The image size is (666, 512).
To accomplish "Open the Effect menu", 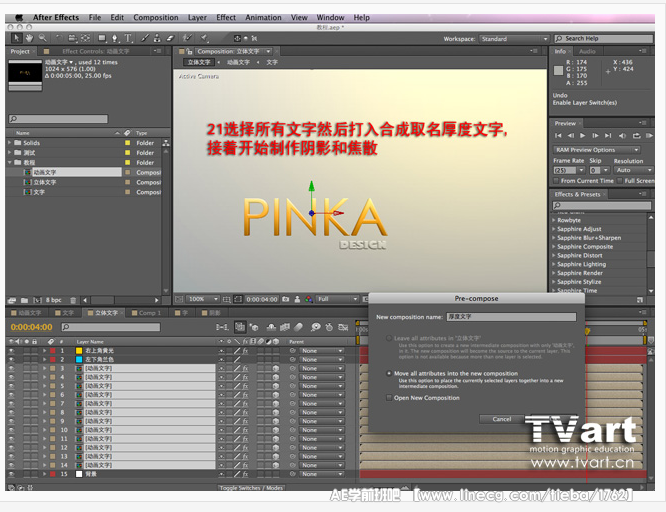I will tap(226, 17).
